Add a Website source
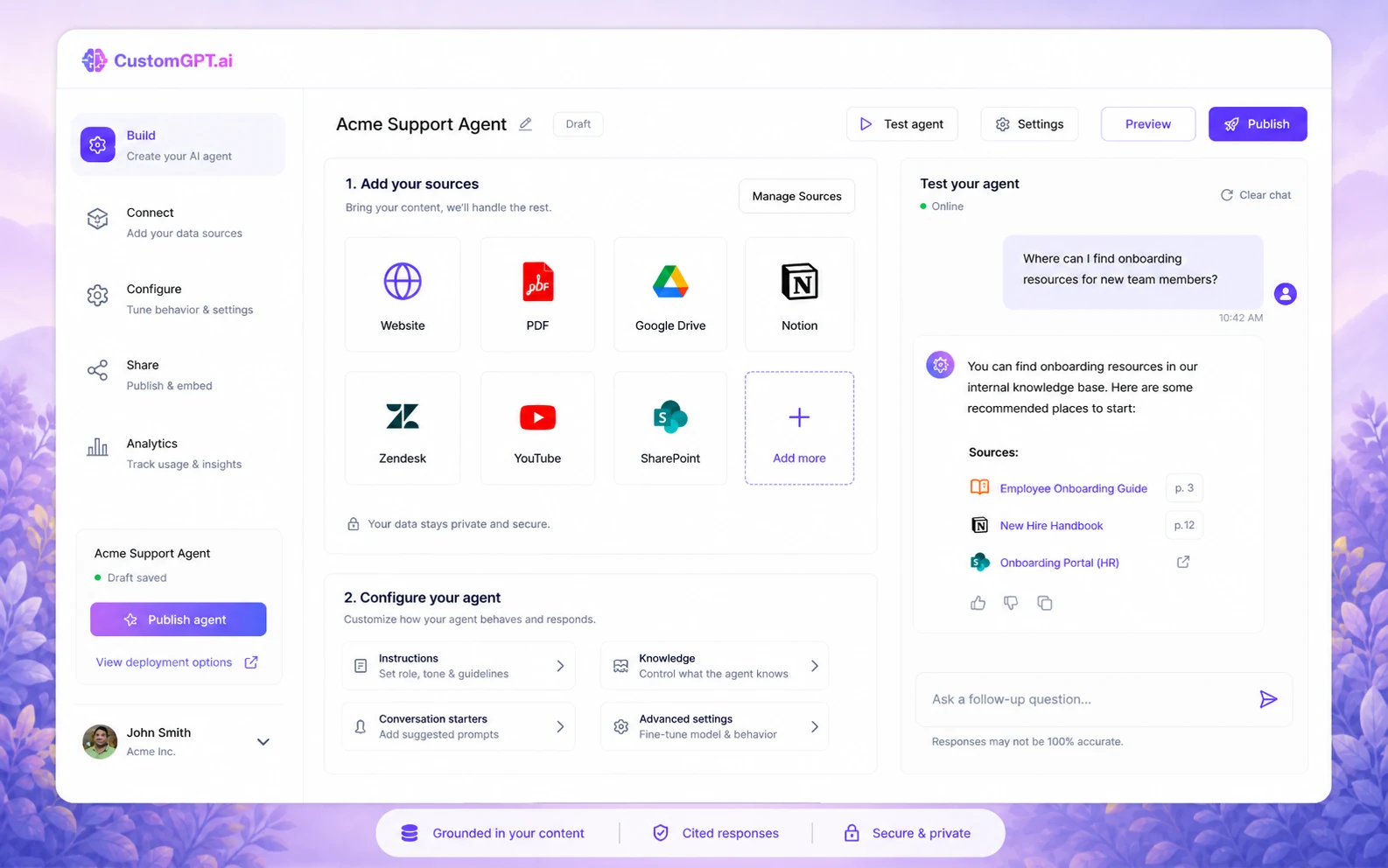The height and width of the screenshot is (868, 1388). pyautogui.click(x=403, y=294)
